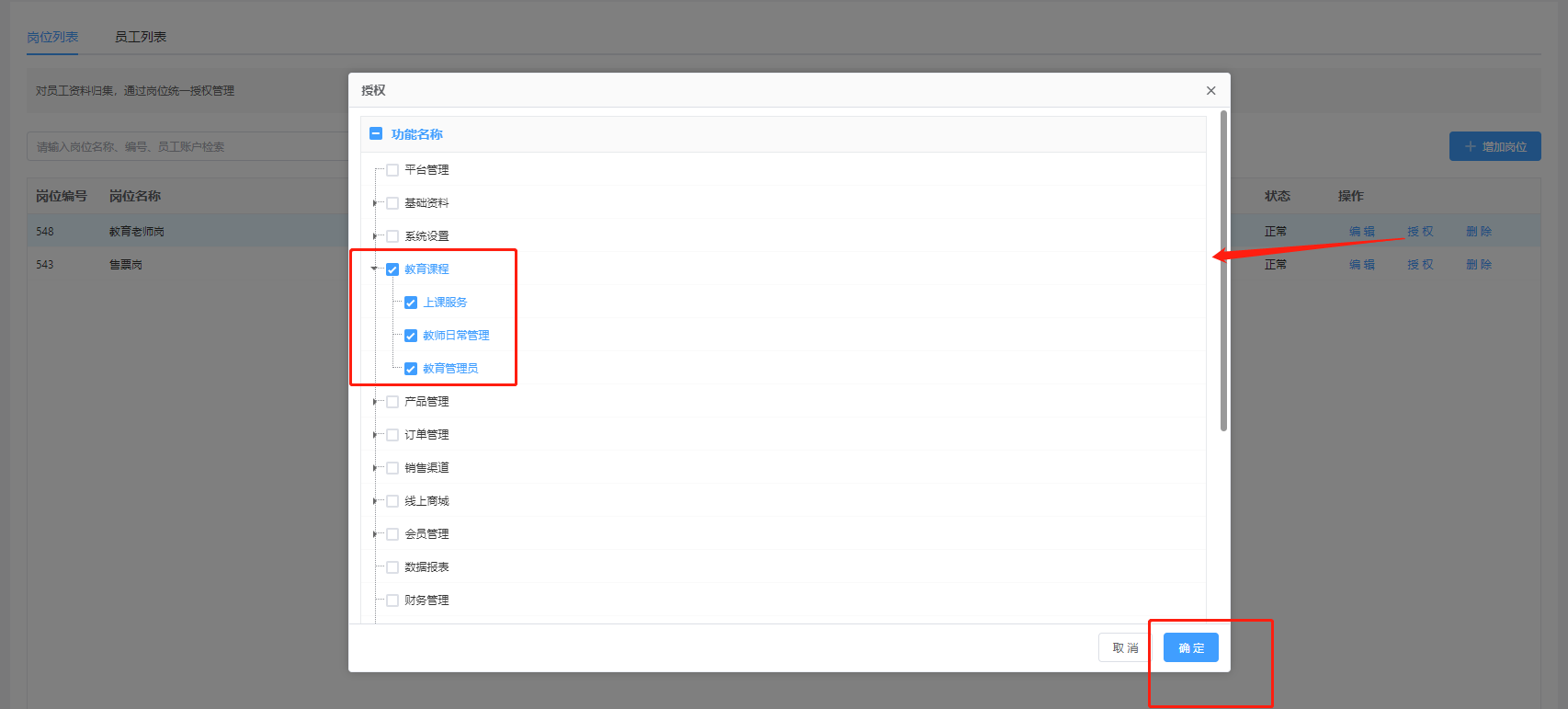Uncheck the 上课服务 checkbox
This screenshot has height=709, width=1568.
tap(411, 303)
